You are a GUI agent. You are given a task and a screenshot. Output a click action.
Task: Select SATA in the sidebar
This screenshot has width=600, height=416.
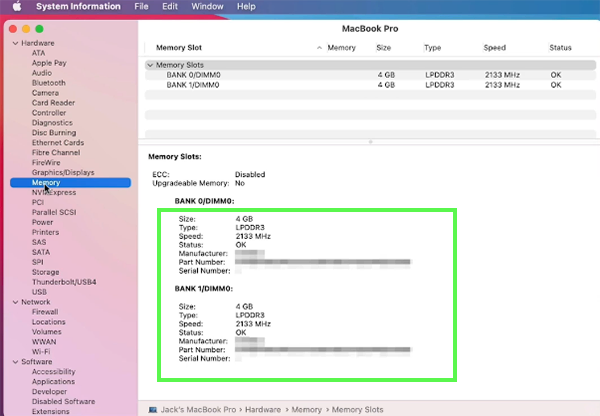[41, 252]
